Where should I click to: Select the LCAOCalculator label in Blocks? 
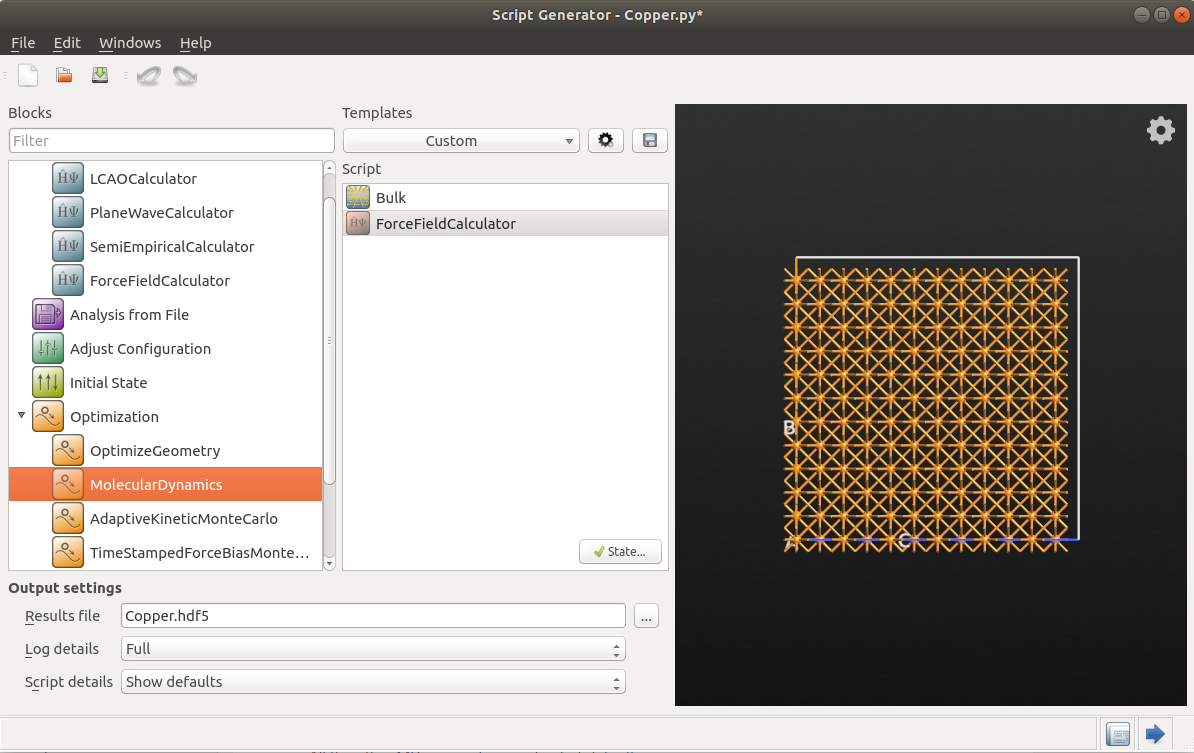coord(143,179)
